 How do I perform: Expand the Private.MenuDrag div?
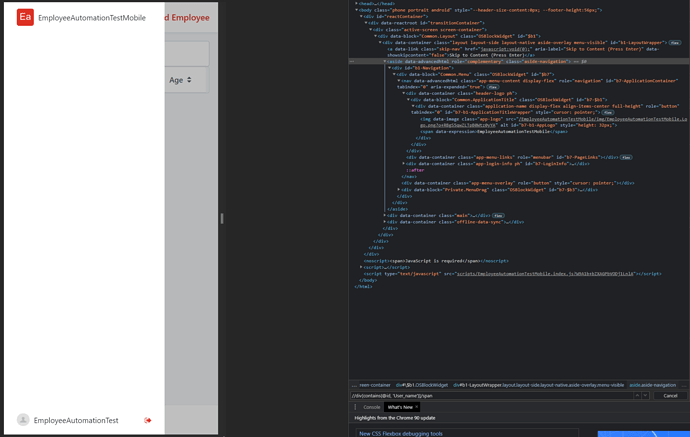point(399,190)
